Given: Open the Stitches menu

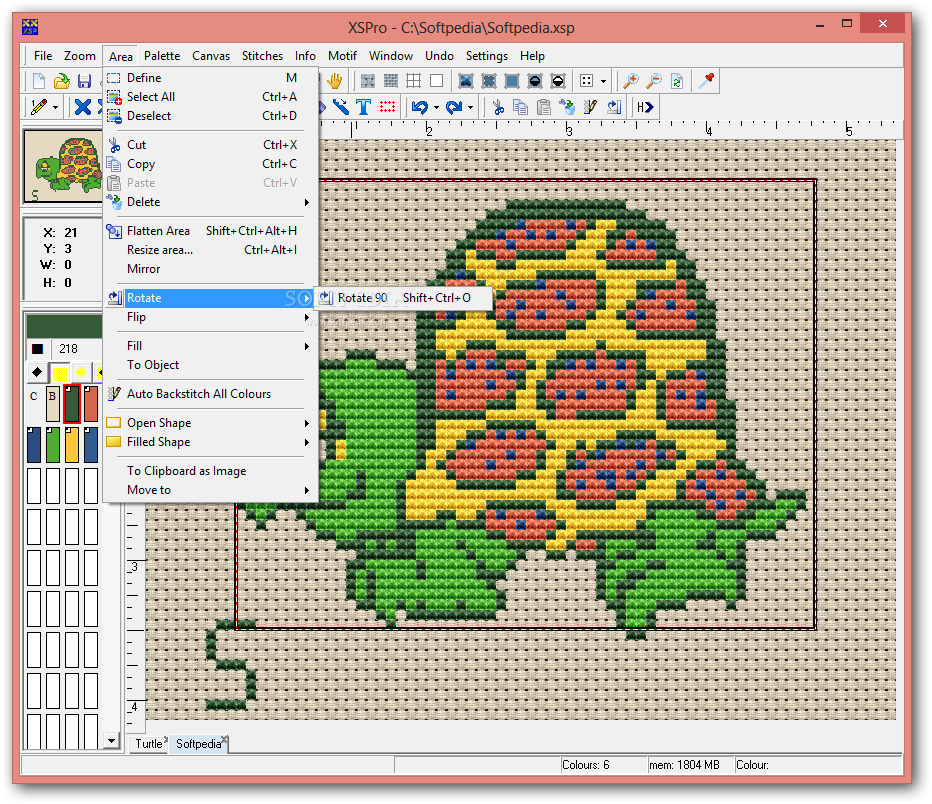Looking at the screenshot, I should [x=262, y=56].
